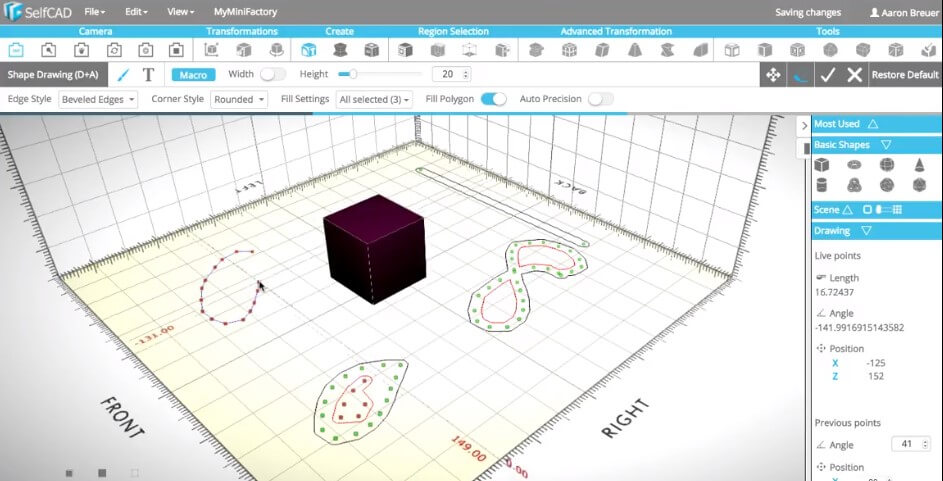Open the File menu
The width and height of the screenshot is (943, 481).
click(95, 12)
